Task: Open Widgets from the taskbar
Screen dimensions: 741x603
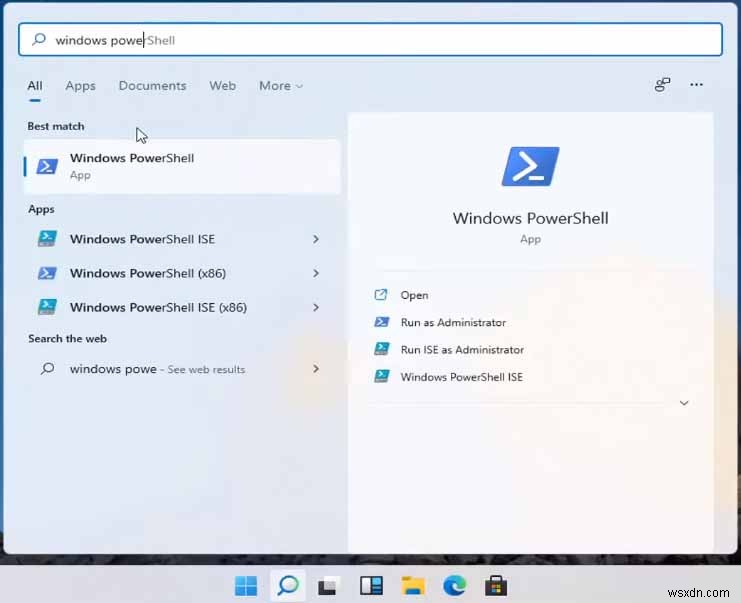Action: (x=371, y=586)
